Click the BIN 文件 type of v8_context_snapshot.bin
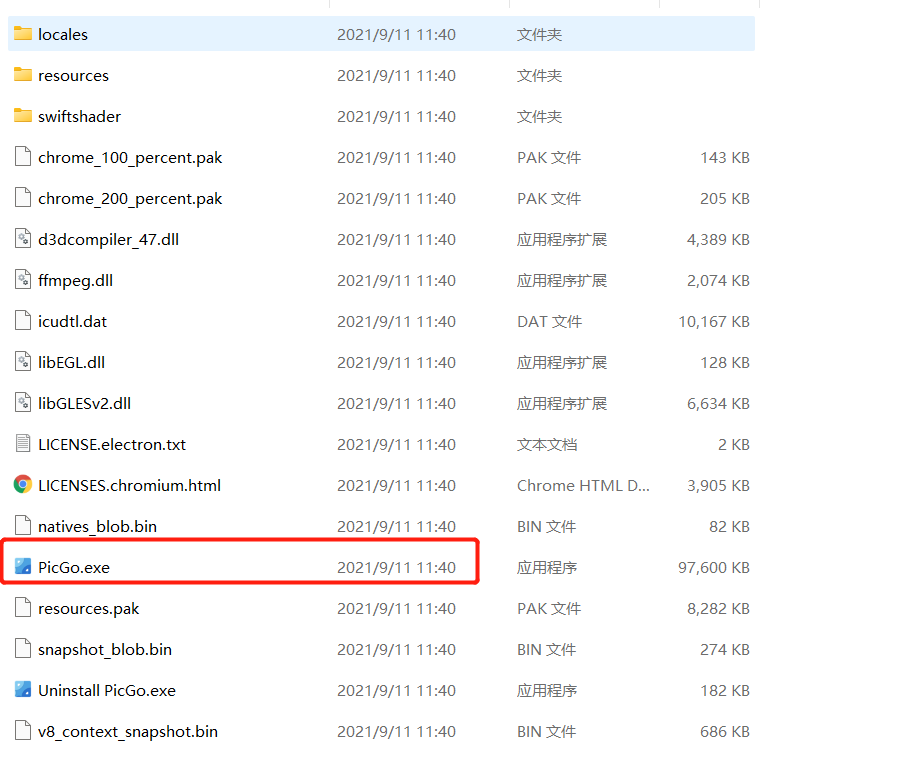922x771 pixels. (546, 732)
